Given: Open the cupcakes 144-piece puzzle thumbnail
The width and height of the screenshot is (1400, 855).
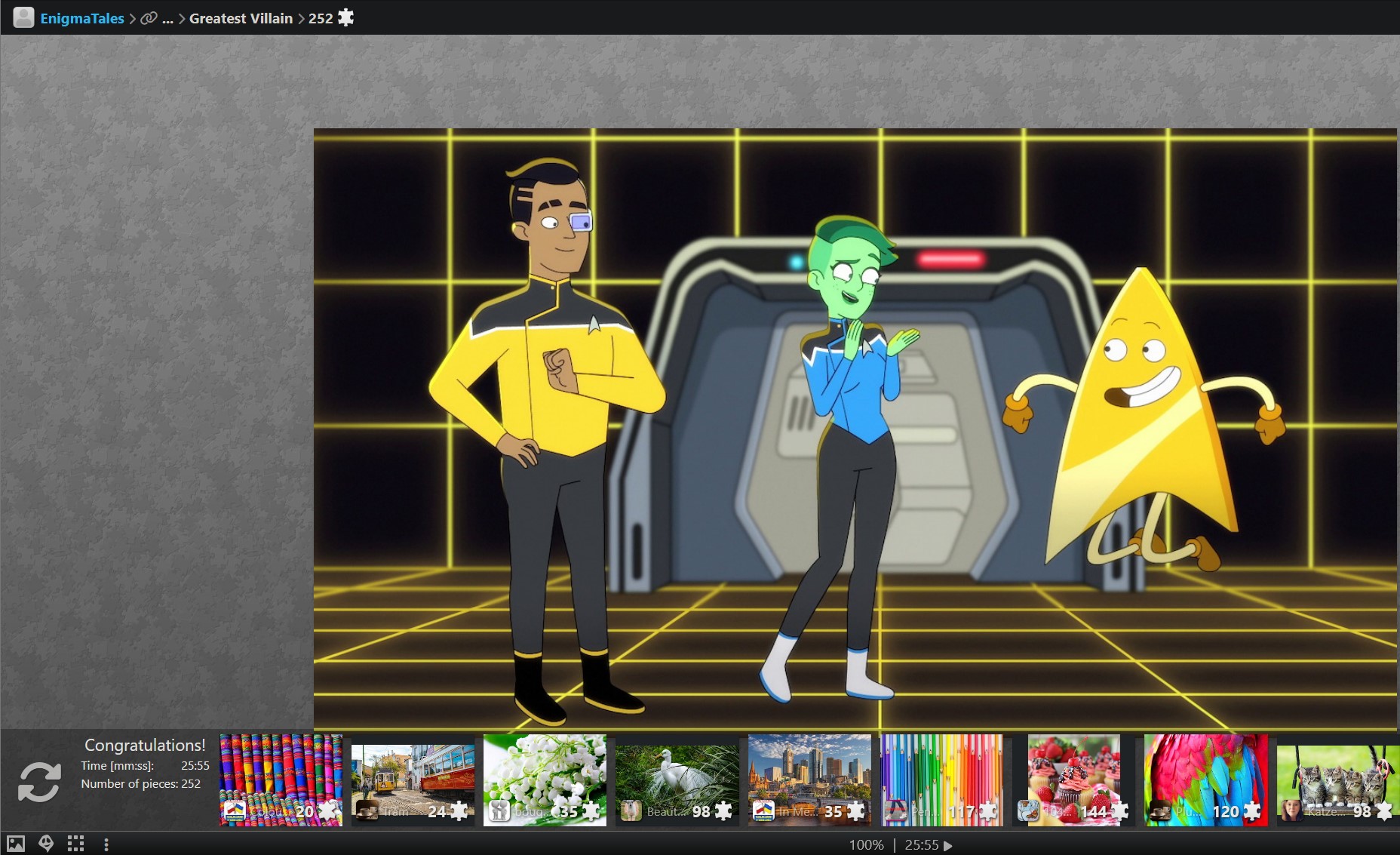Looking at the screenshot, I should pyautogui.click(x=1074, y=780).
